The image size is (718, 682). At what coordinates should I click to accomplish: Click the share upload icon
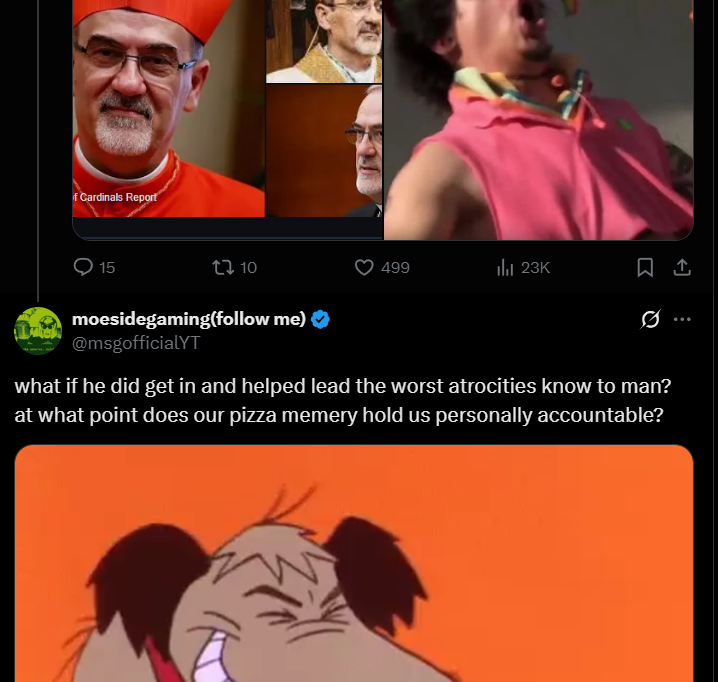coord(681,267)
